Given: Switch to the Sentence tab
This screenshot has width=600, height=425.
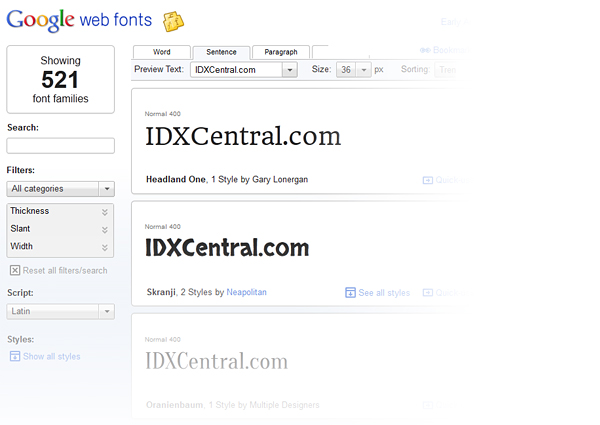Looking at the screenshot, I should coord(221,52).
